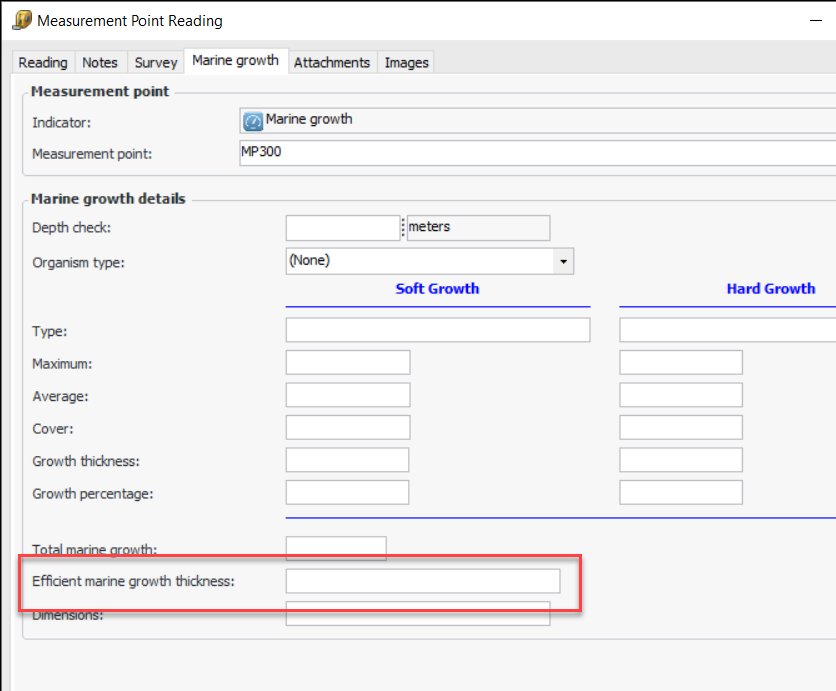Focus Efficient marine growth thickness field
The image size is (836, 691).
(423, 581)
